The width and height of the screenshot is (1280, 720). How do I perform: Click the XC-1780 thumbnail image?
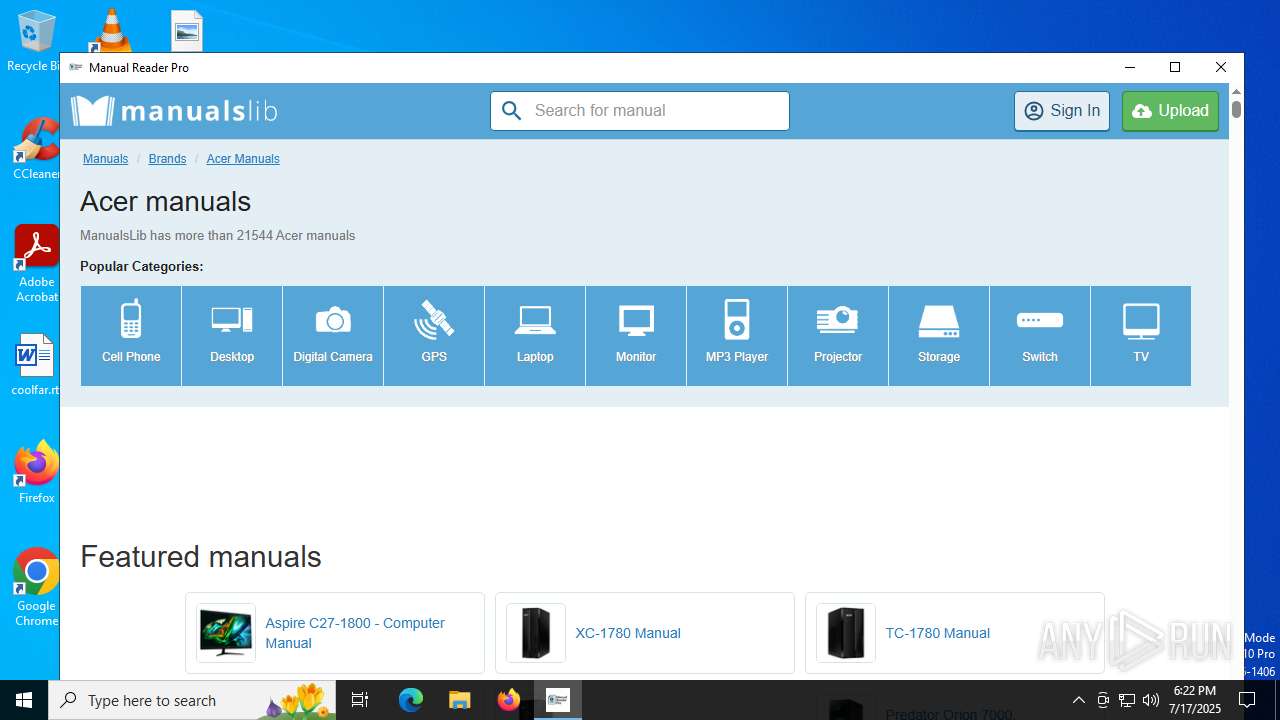pos(536,633)
